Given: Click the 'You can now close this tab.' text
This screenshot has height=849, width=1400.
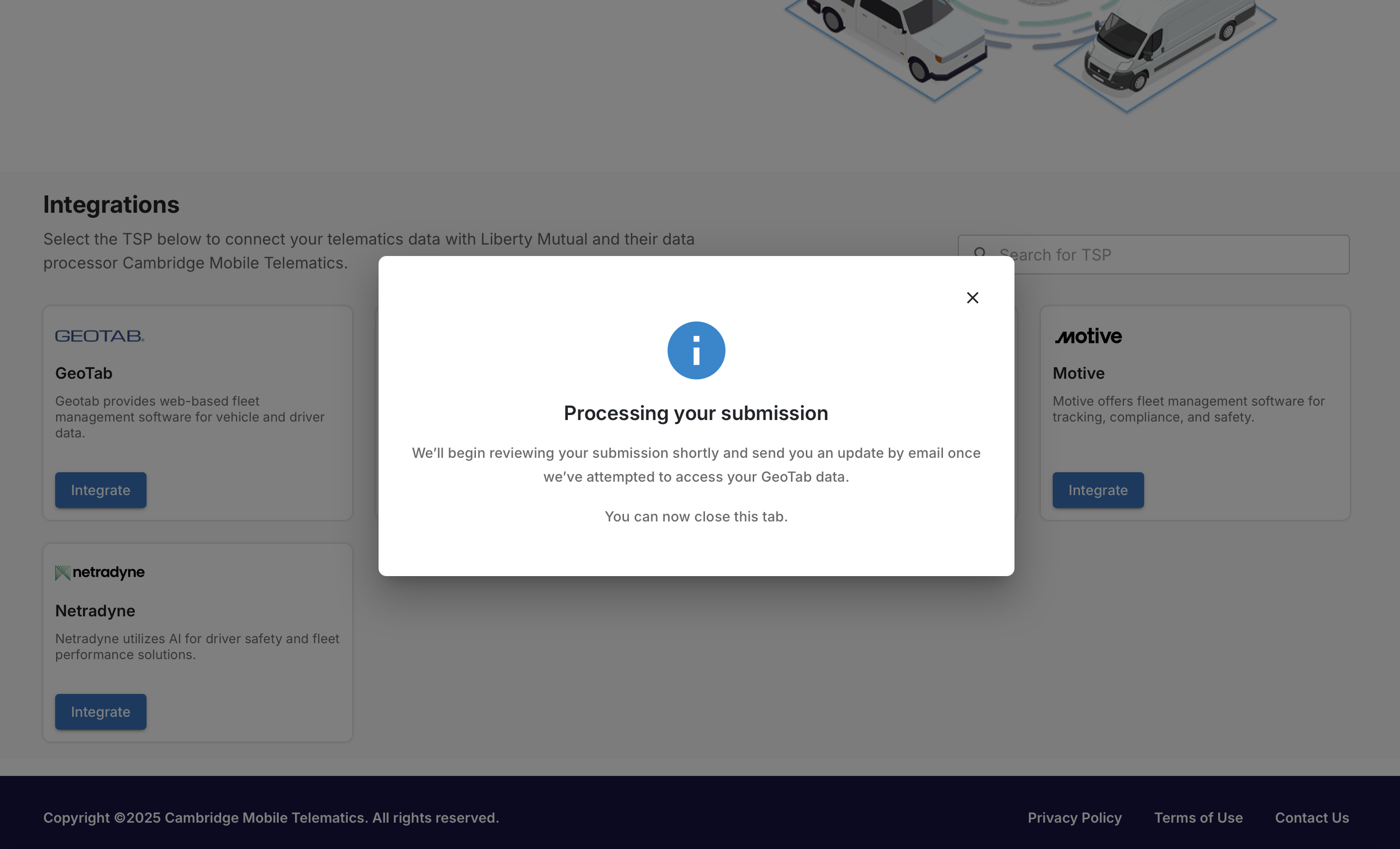Looking at the screenshot, I should [x=696, y=516].
